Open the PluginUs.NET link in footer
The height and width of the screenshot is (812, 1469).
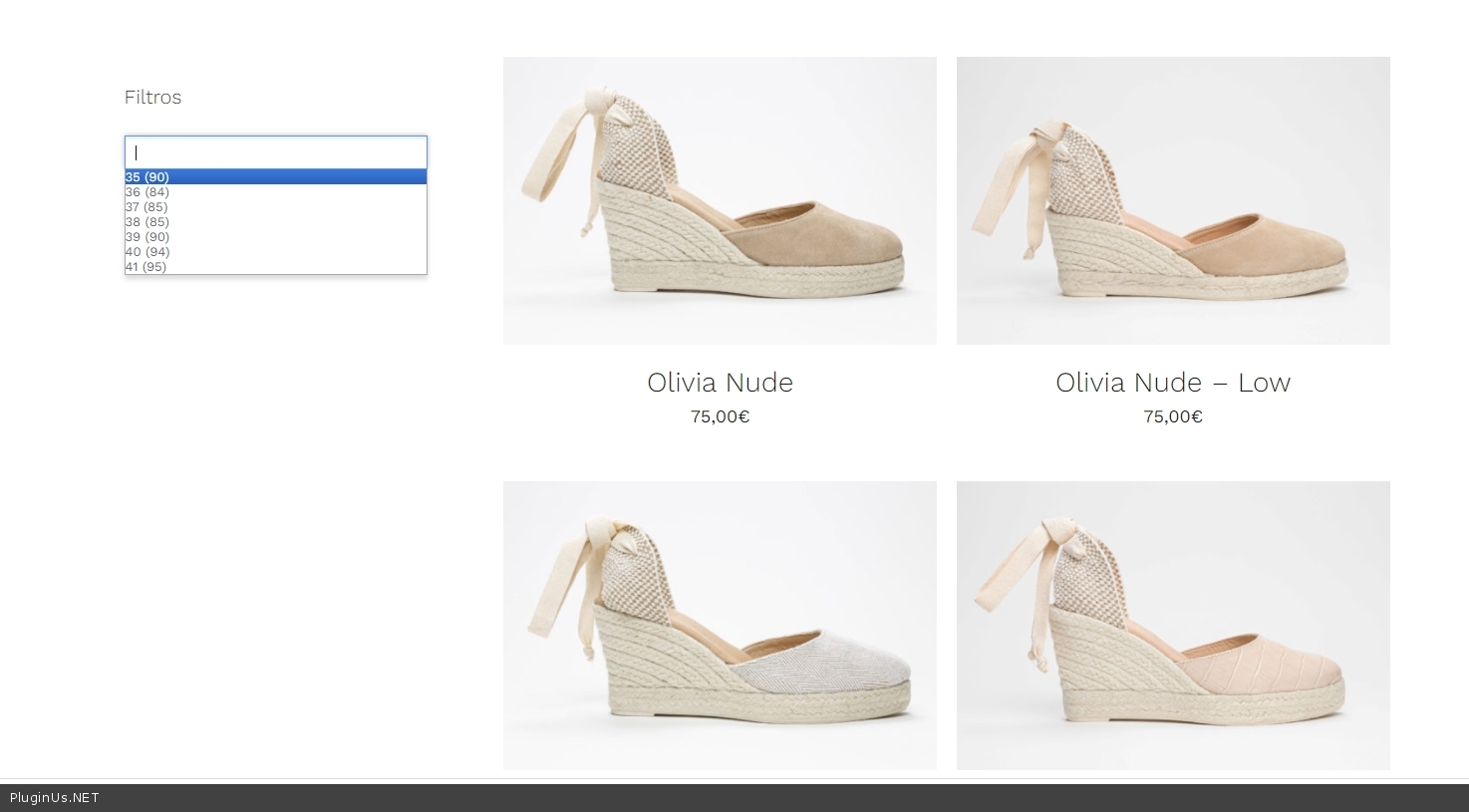point(55,798)
